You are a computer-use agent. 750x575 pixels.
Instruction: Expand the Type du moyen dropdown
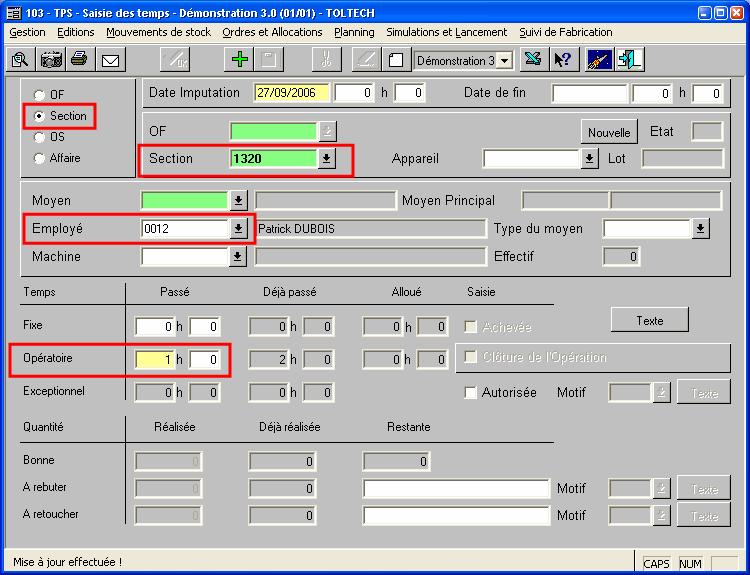[x=700, y=229]
